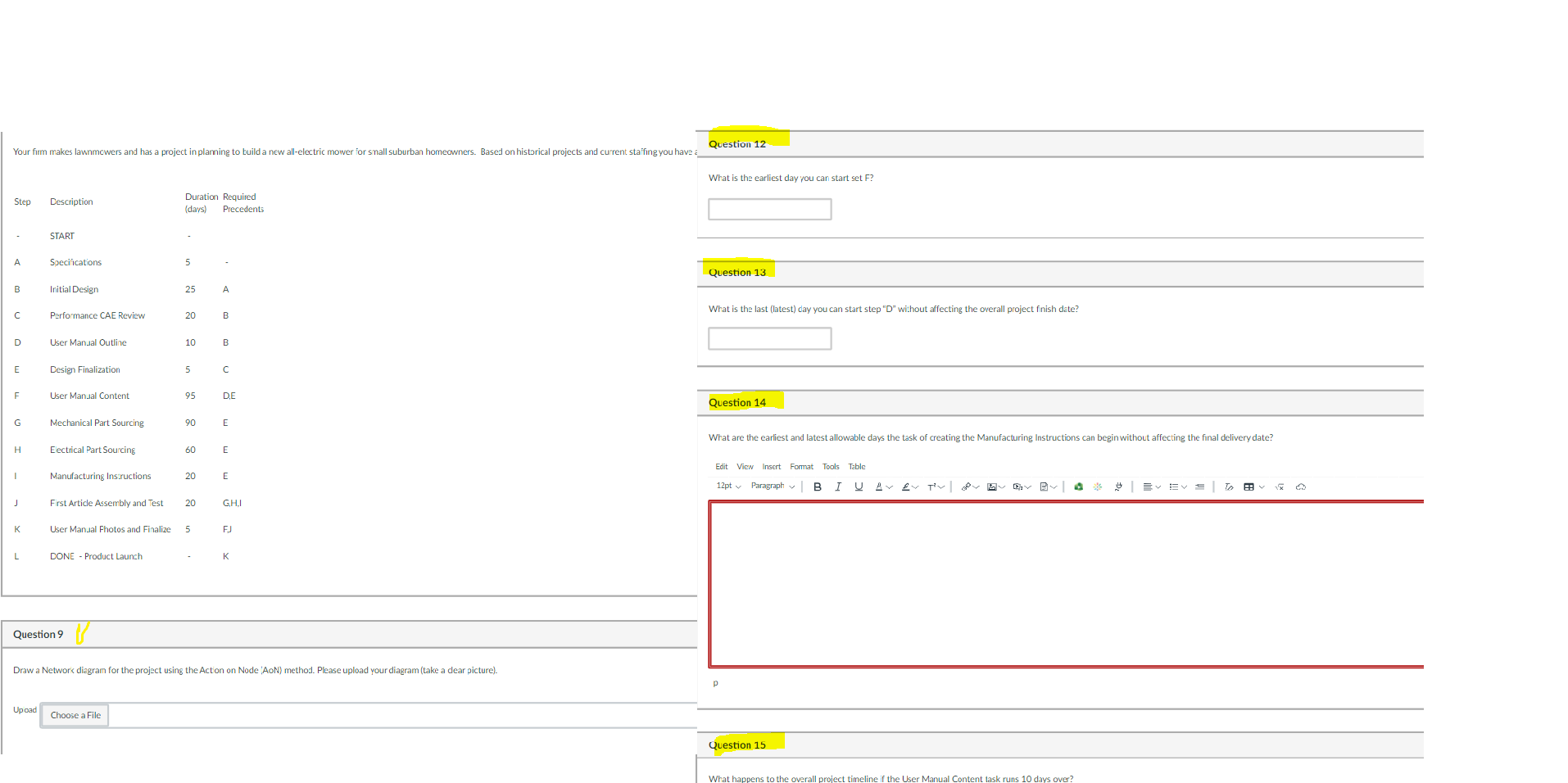Toggle bold in the editor toolbar
Screen dimensions: 1568x783
(818, 487)
